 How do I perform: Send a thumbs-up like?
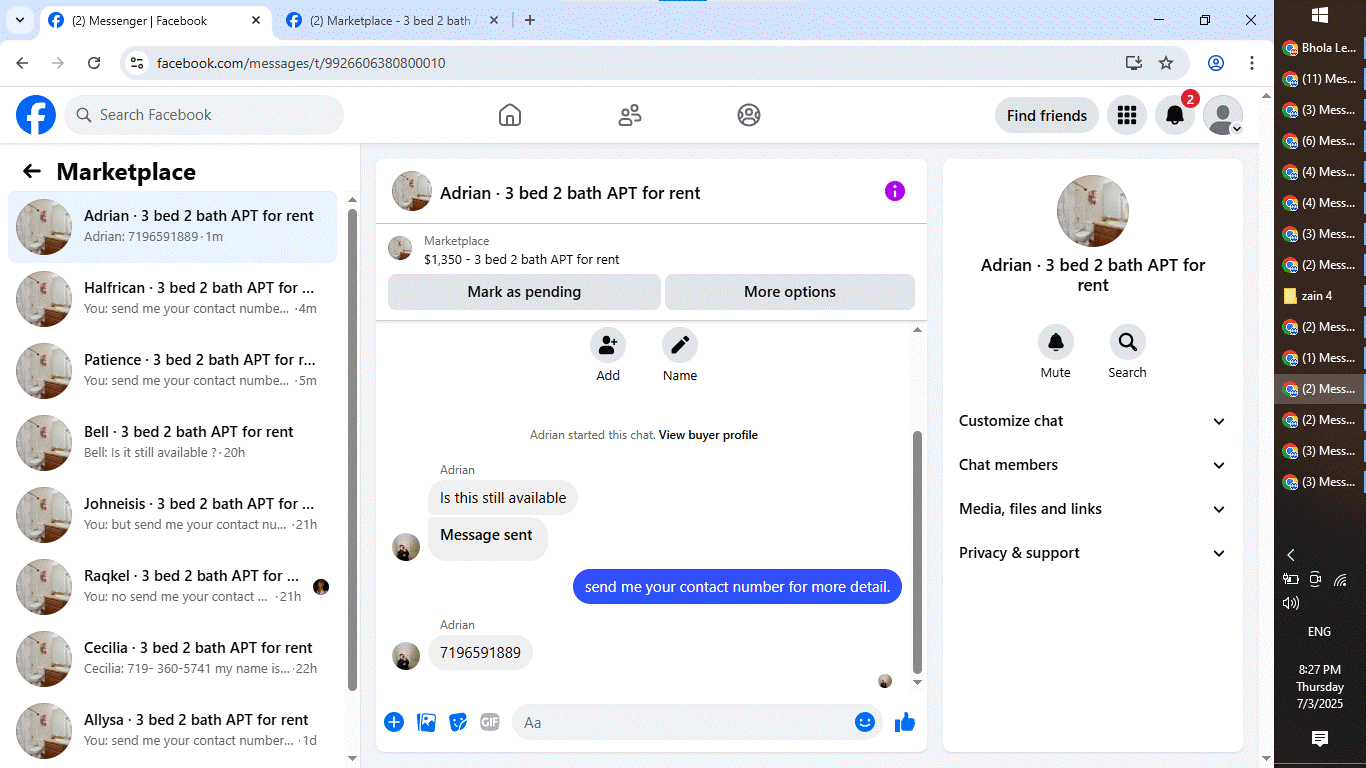[905, 722]
